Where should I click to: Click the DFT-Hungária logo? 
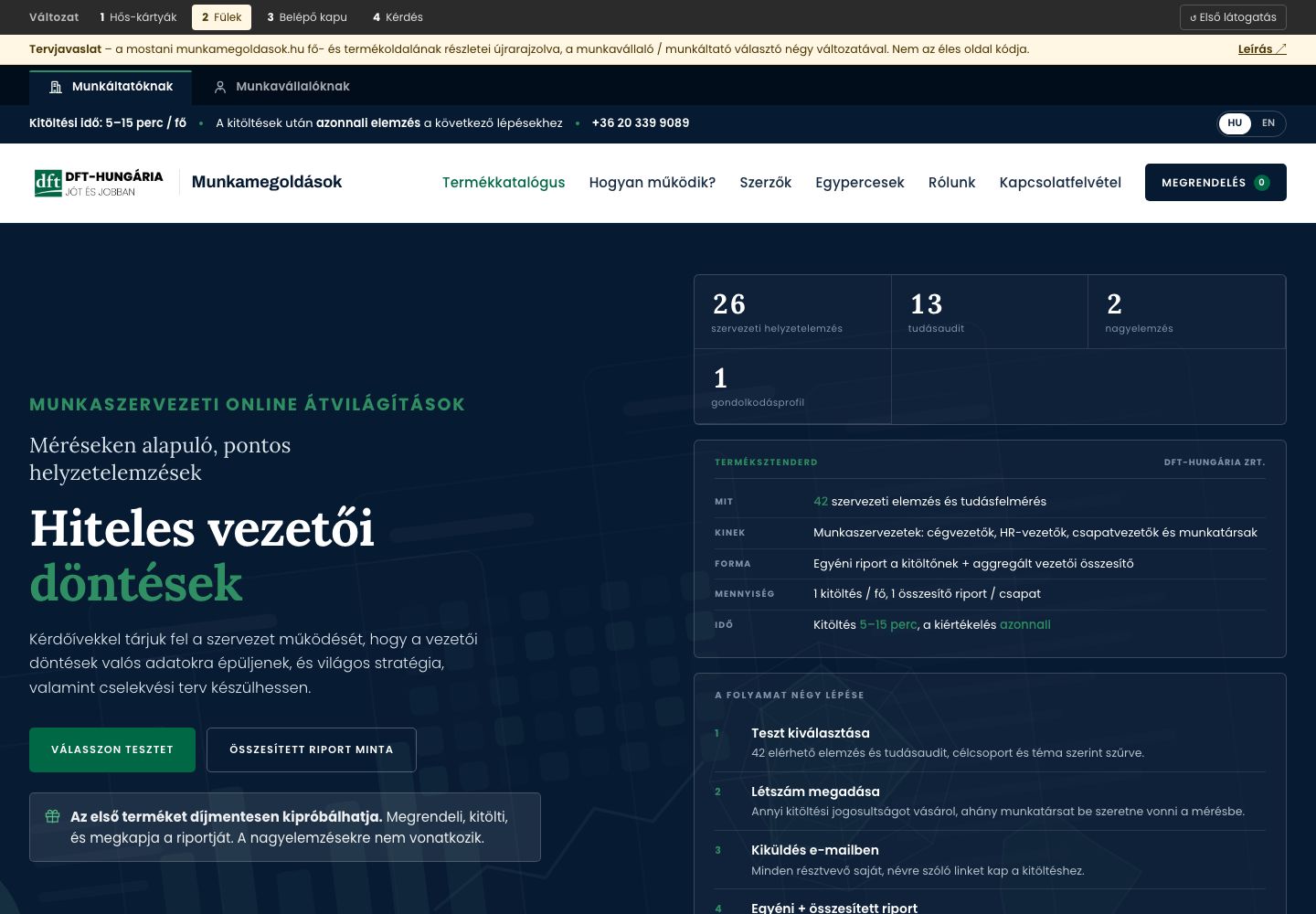tap(98, 183)
